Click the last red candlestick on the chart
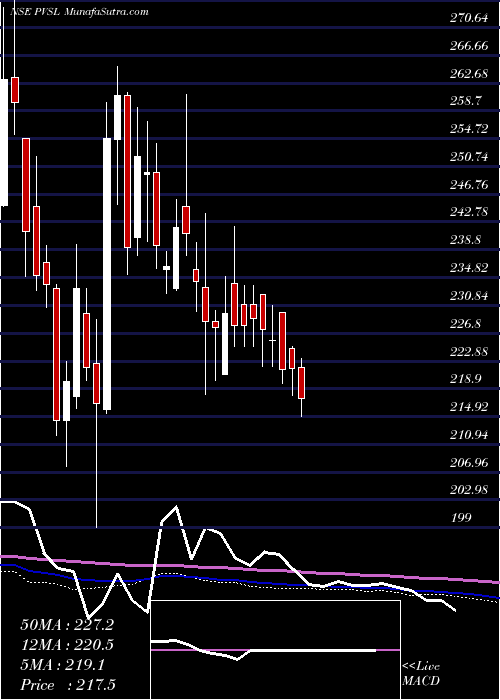The width and height of the screenshot is (500, 700). [302, 383]
